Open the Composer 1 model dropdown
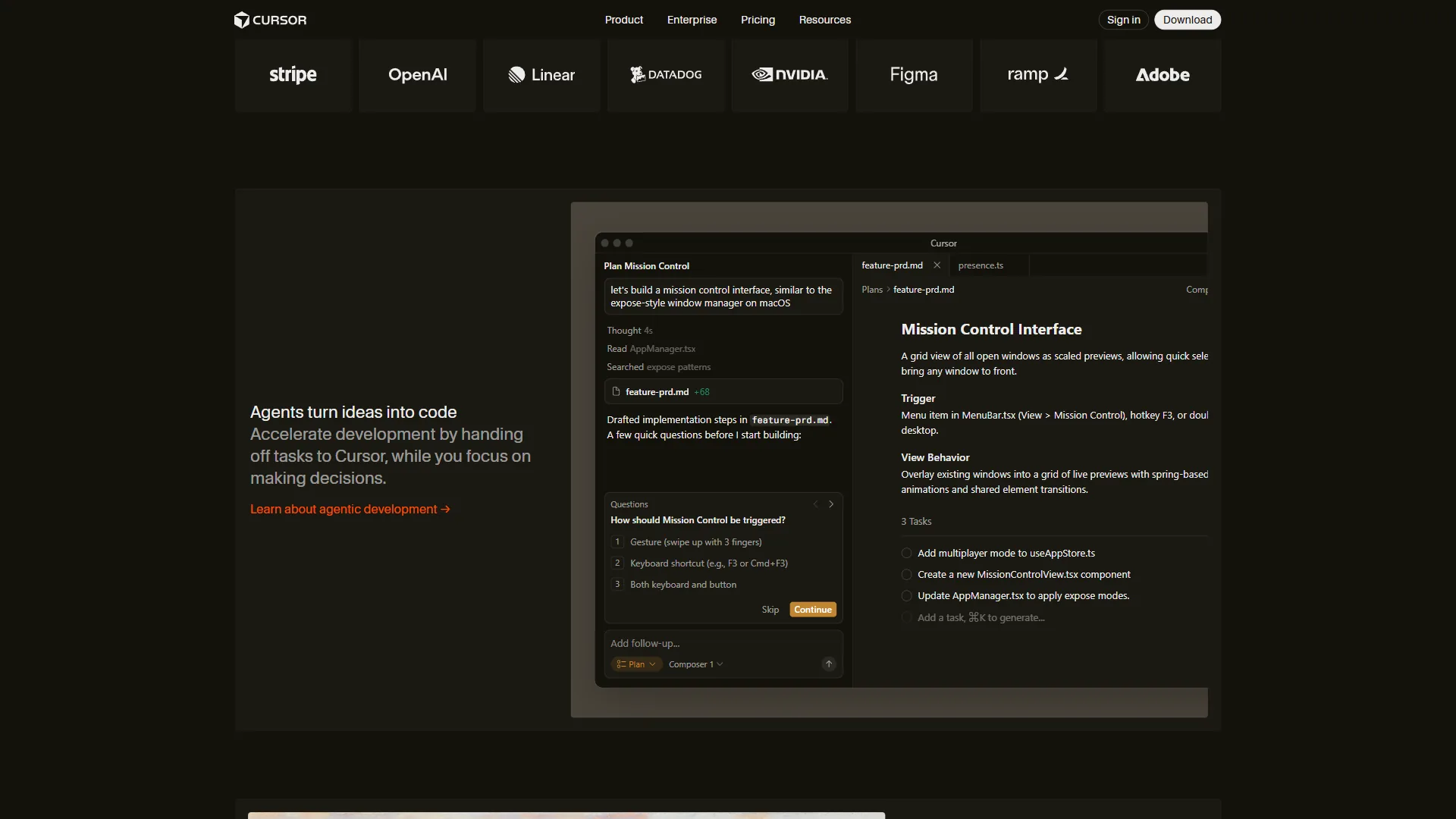The width and height of the screenshot is (1456, 819). pyautogui.click(x=695, y=664)
